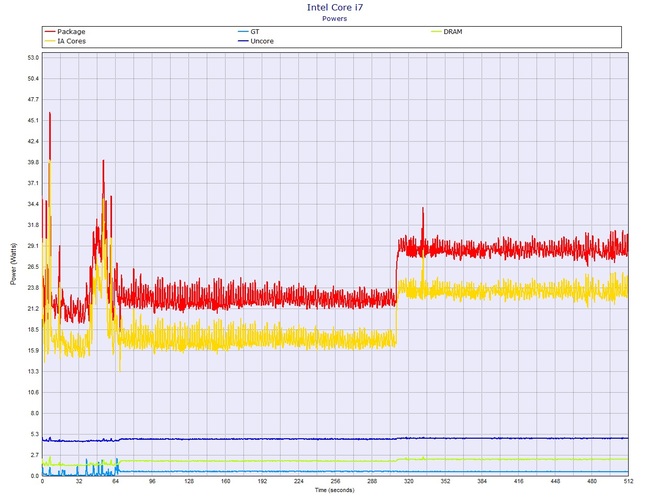This screenshot has width=670, height=502.
Task: Click the 512 x-axis tick label
Action: click(x=628, y=481)
